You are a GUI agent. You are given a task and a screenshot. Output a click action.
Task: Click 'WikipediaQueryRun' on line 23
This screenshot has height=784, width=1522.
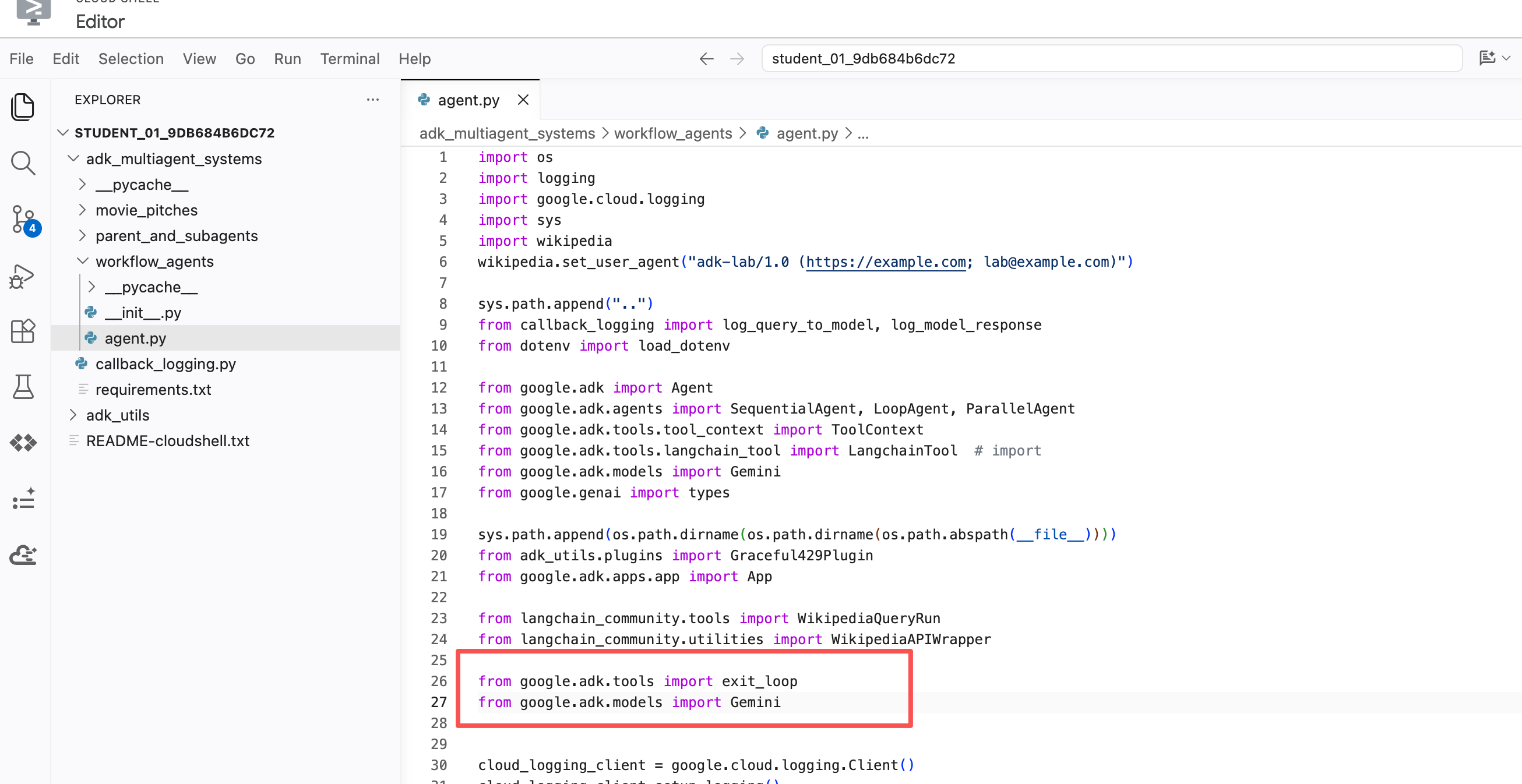point(869,618)
